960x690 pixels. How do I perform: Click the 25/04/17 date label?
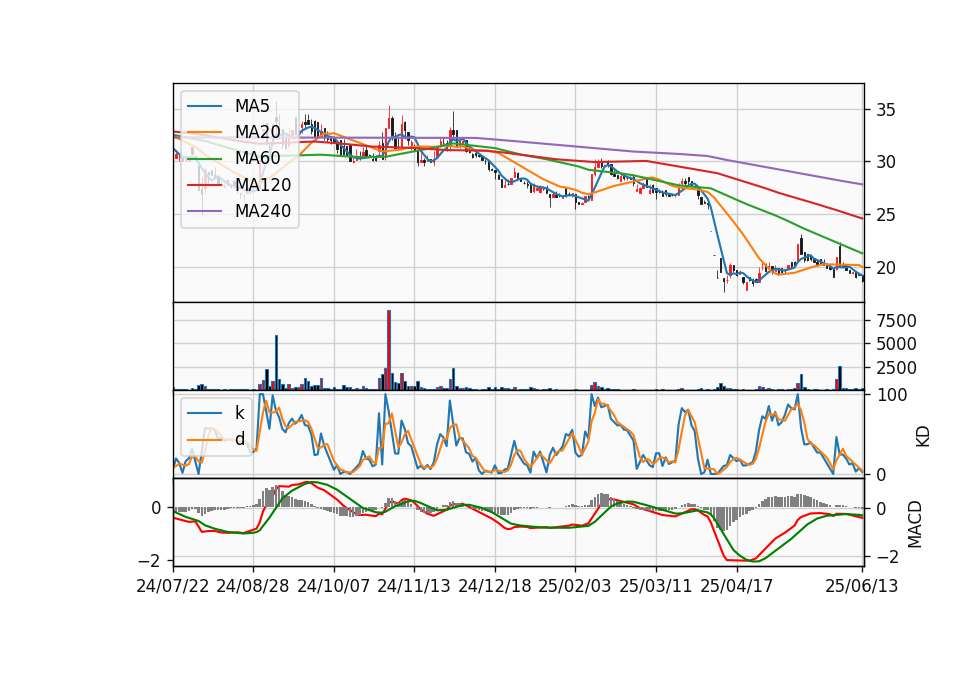737,586
